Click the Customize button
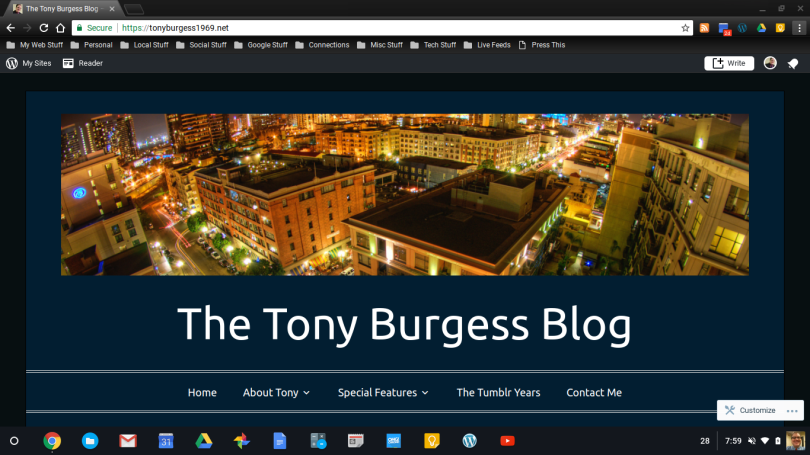Screen dimensions: 810x455 coord(749,410)
